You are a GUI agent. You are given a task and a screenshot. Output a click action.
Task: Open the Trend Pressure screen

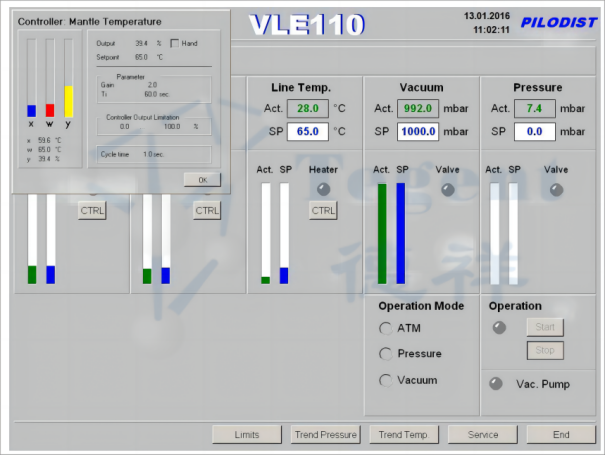click(x=325, y=435)
